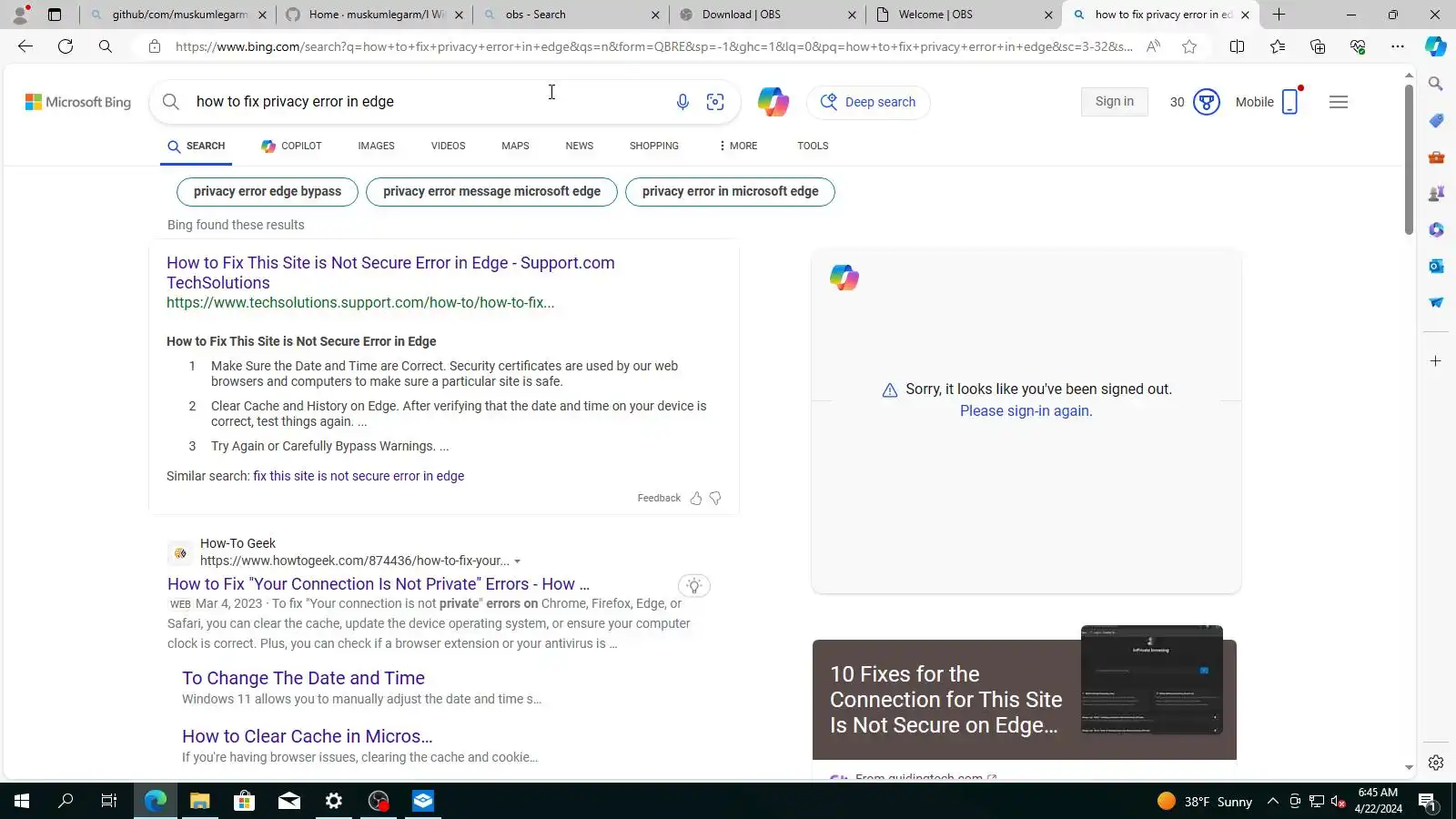Select 'privacy error edge bypass' suggestion chip
Image resolution: width=1456 pixels, height=819 pixels.
[x=268, y=192]
